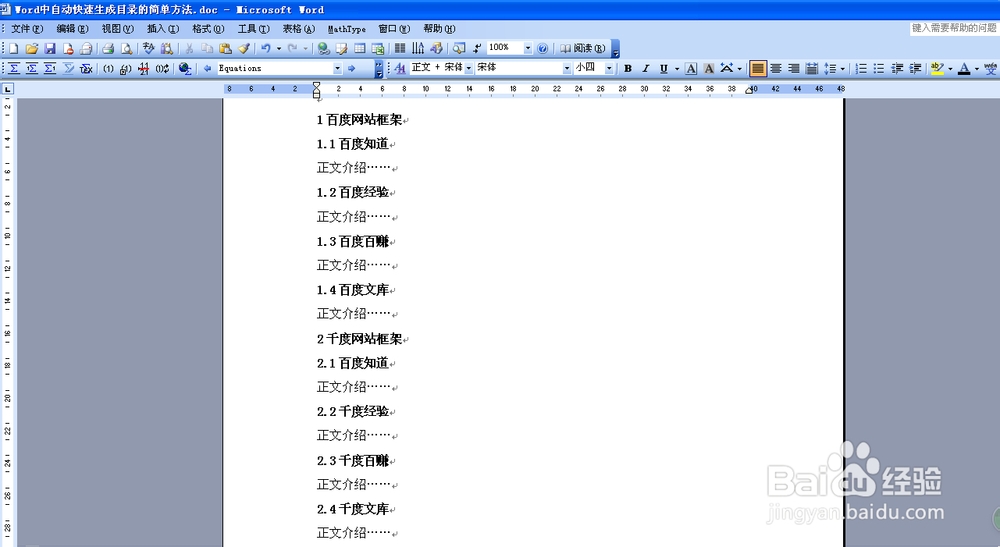Open the 格式 menu
The image size is (1000, 547).
coord(208,29)
